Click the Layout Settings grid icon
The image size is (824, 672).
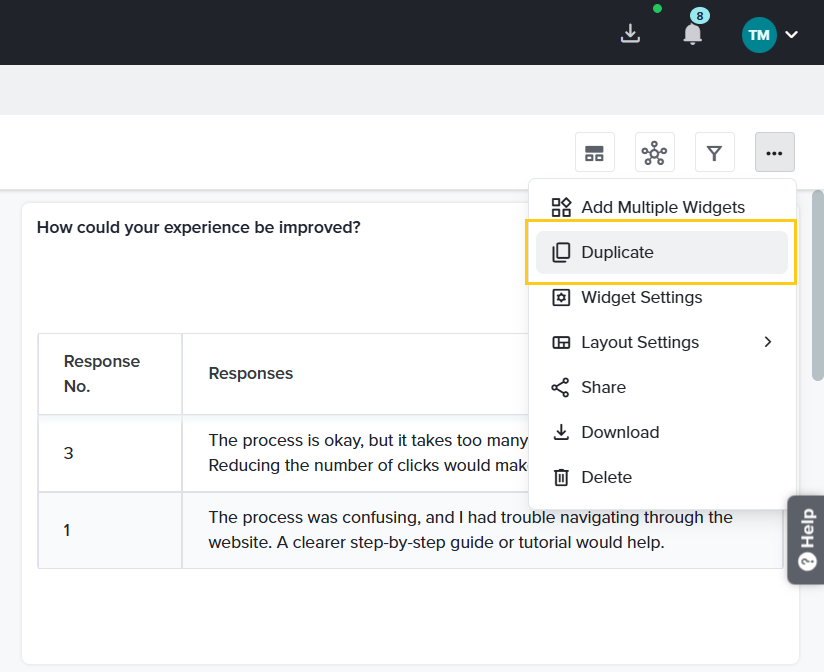pos(561,343)
